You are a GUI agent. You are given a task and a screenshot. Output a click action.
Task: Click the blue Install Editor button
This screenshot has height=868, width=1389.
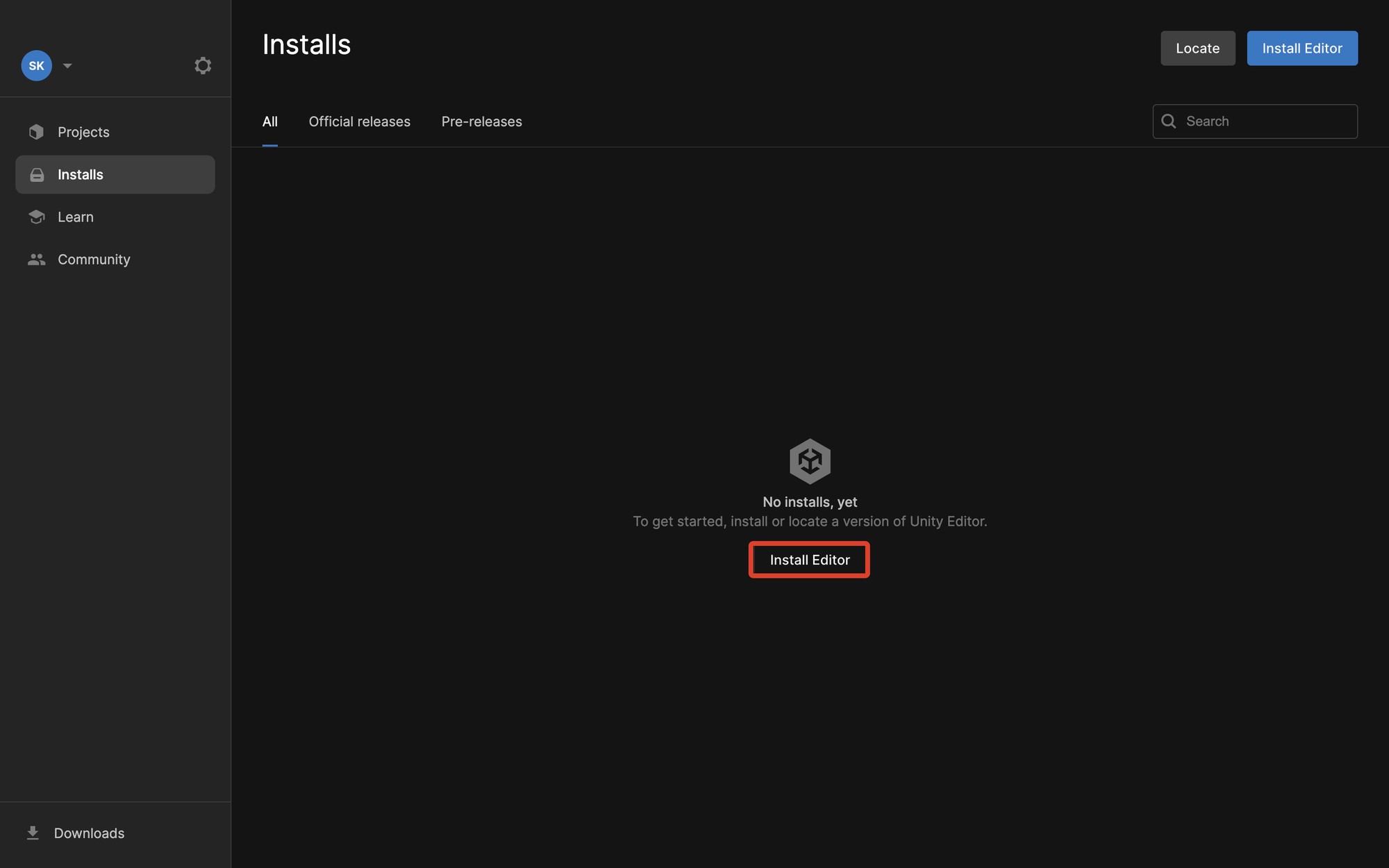(x=1302, y=48)
